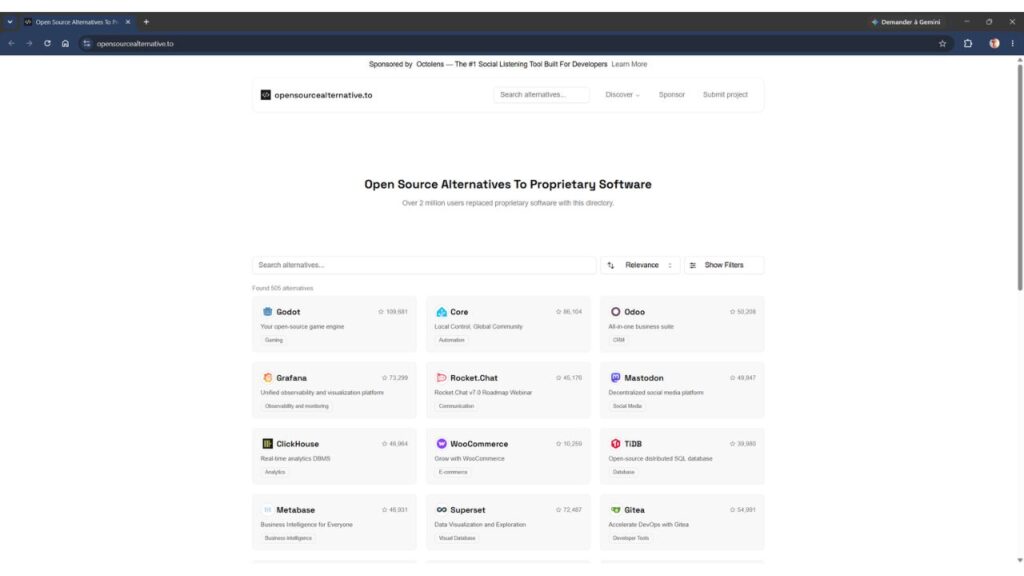Click the Superset project icon
The height and width of the screenshot is (576, 1024).
[441, 509]
